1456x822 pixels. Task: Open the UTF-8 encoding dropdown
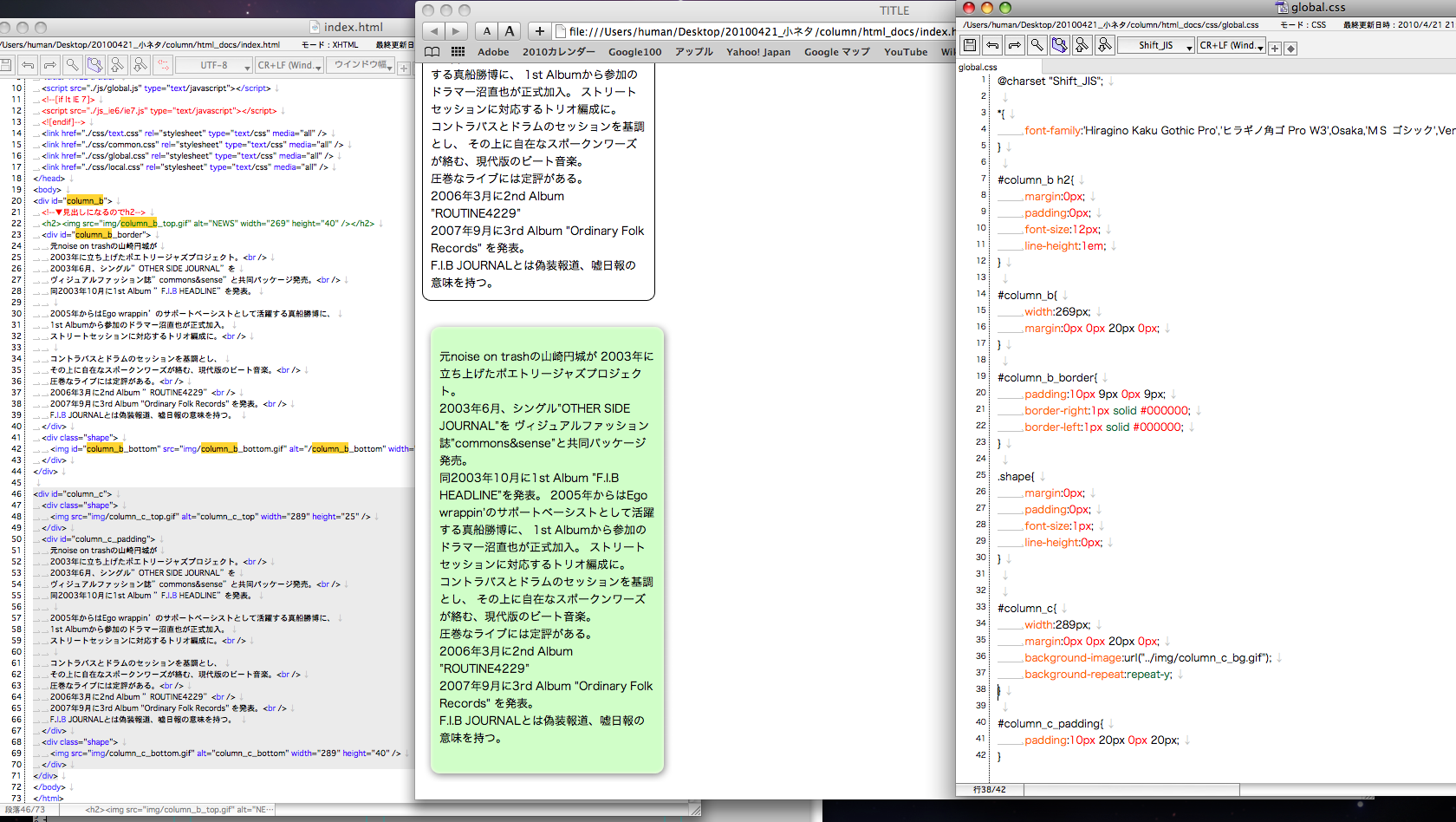214,65
